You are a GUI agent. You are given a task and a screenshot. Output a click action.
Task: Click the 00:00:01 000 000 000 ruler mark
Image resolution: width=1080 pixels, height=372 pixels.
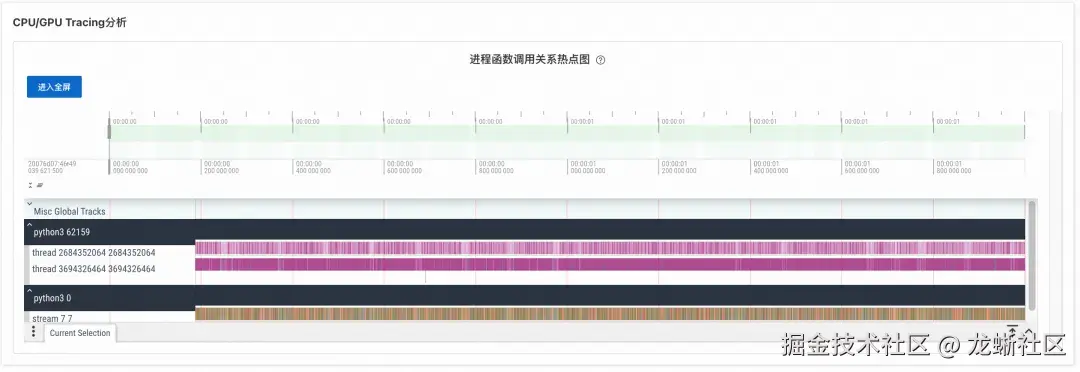coord(587,167)
